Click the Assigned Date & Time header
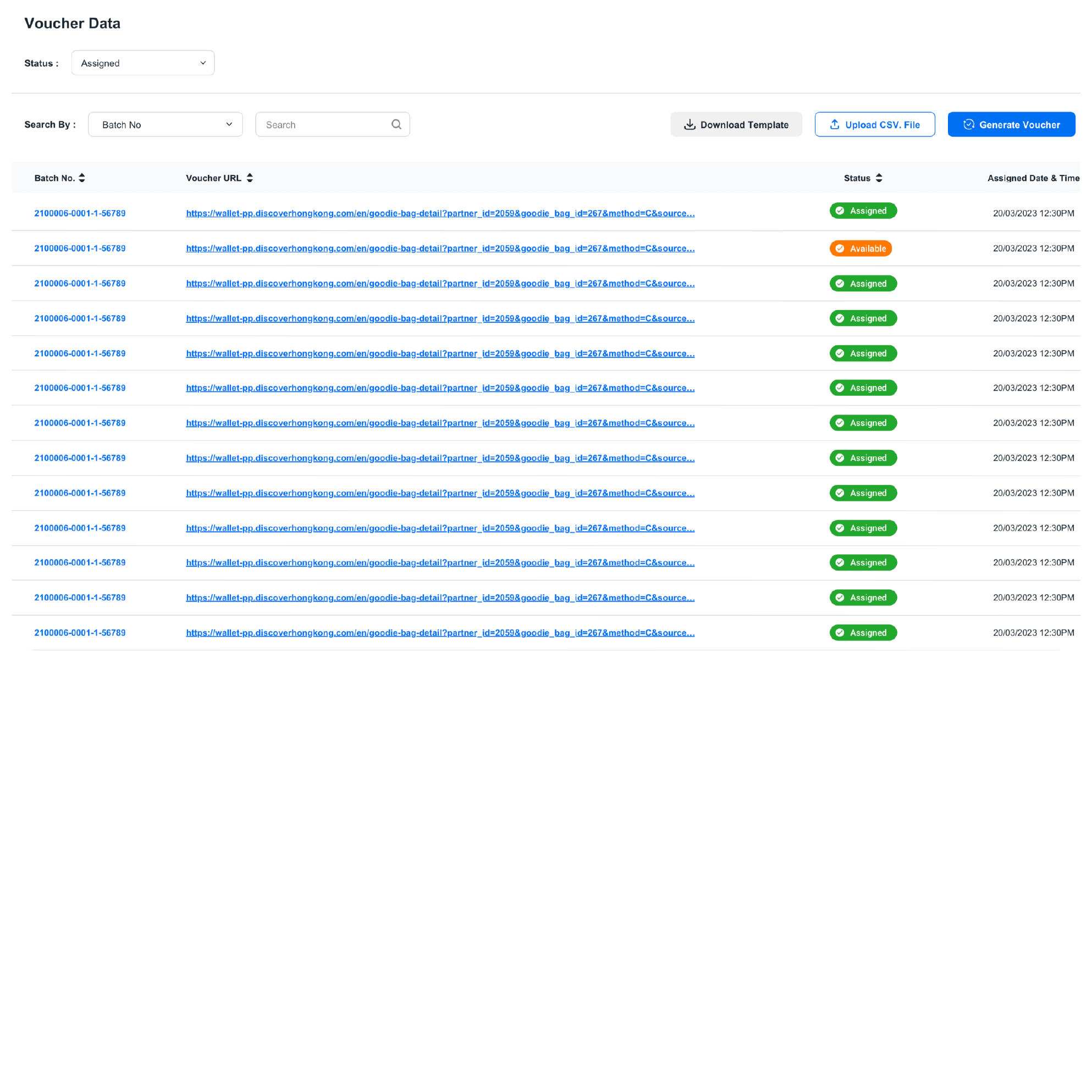This screenshot has height=1092, width=1092. (x=1033, y=178)
